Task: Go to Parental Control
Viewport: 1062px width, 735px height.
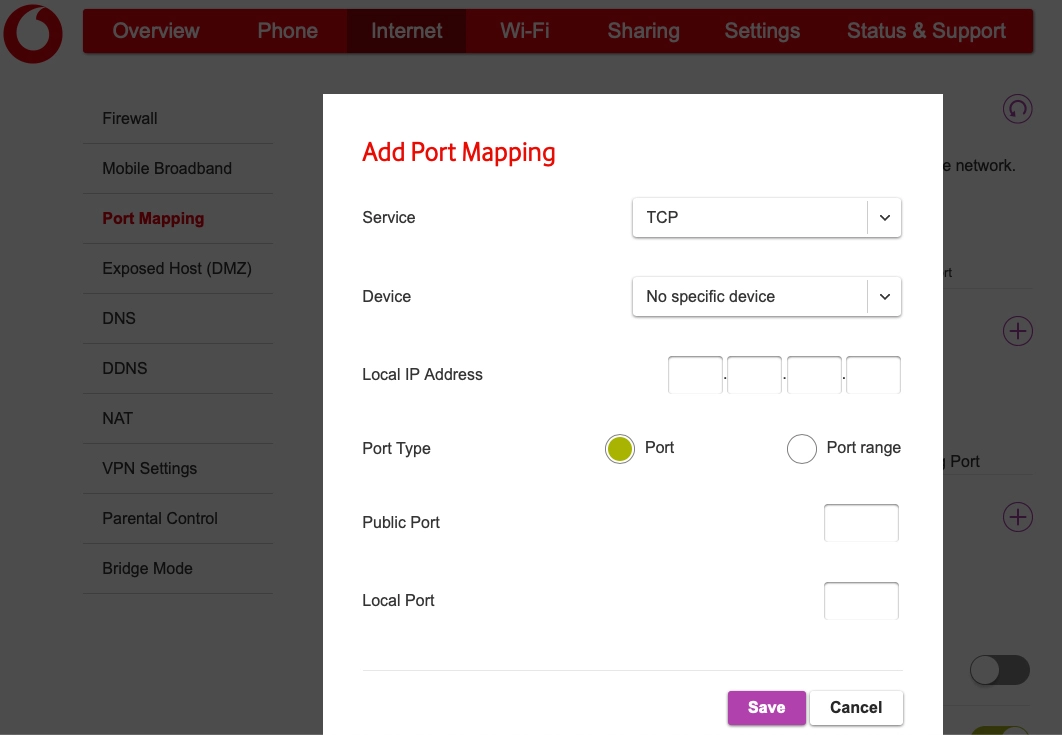Action: [159, 518]
